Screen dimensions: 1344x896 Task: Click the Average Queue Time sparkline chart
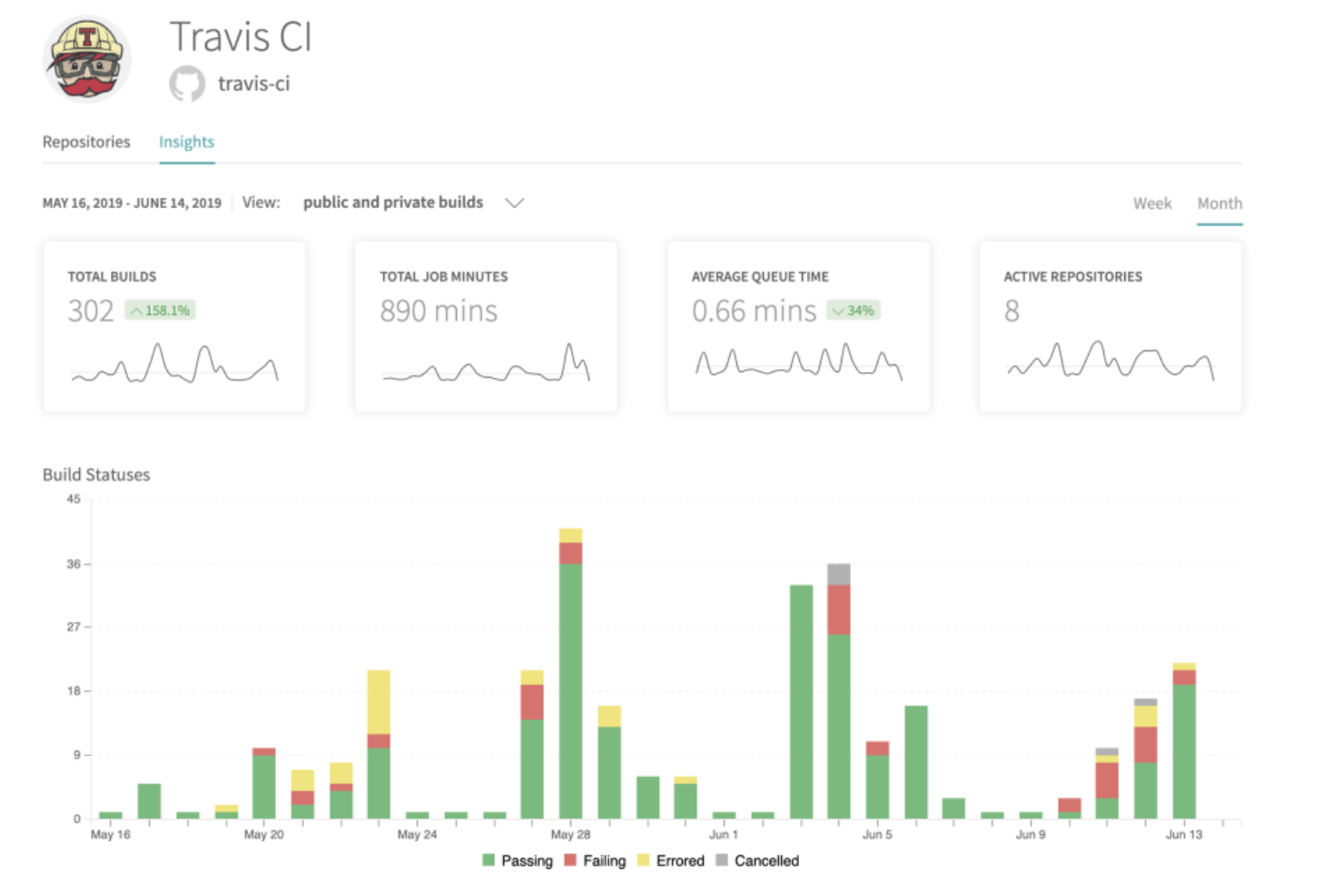coord(799,362)
